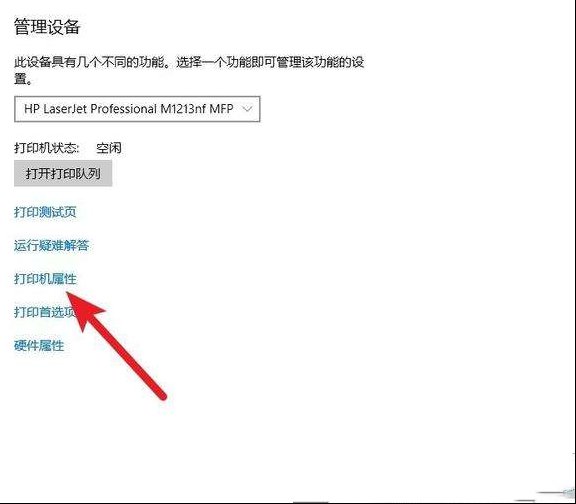
Task: Select the 打印首选项 link
Action: click(x=45, y=312)
